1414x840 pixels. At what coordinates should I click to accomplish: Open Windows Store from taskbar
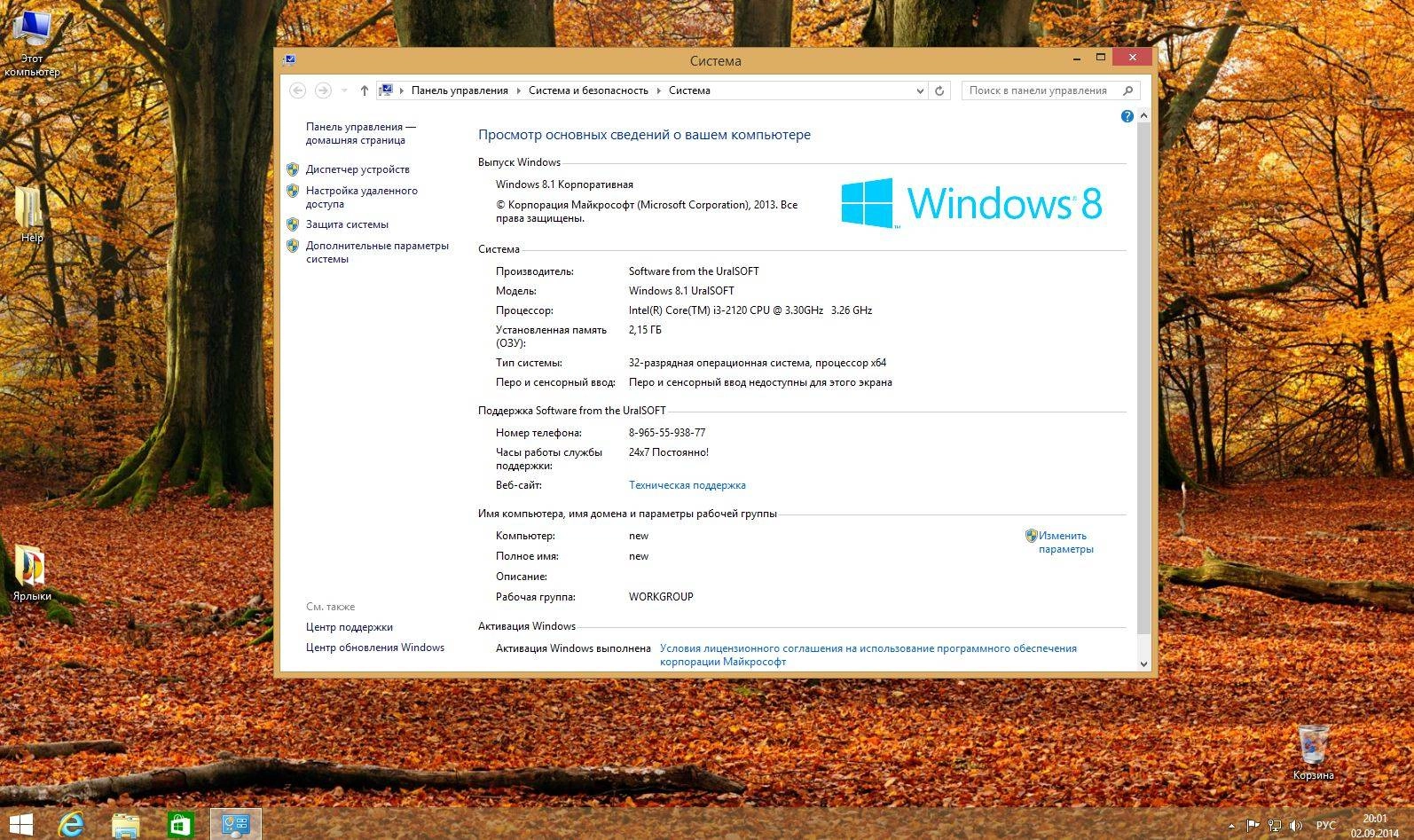pyautogui.click(x=180, y=825)
